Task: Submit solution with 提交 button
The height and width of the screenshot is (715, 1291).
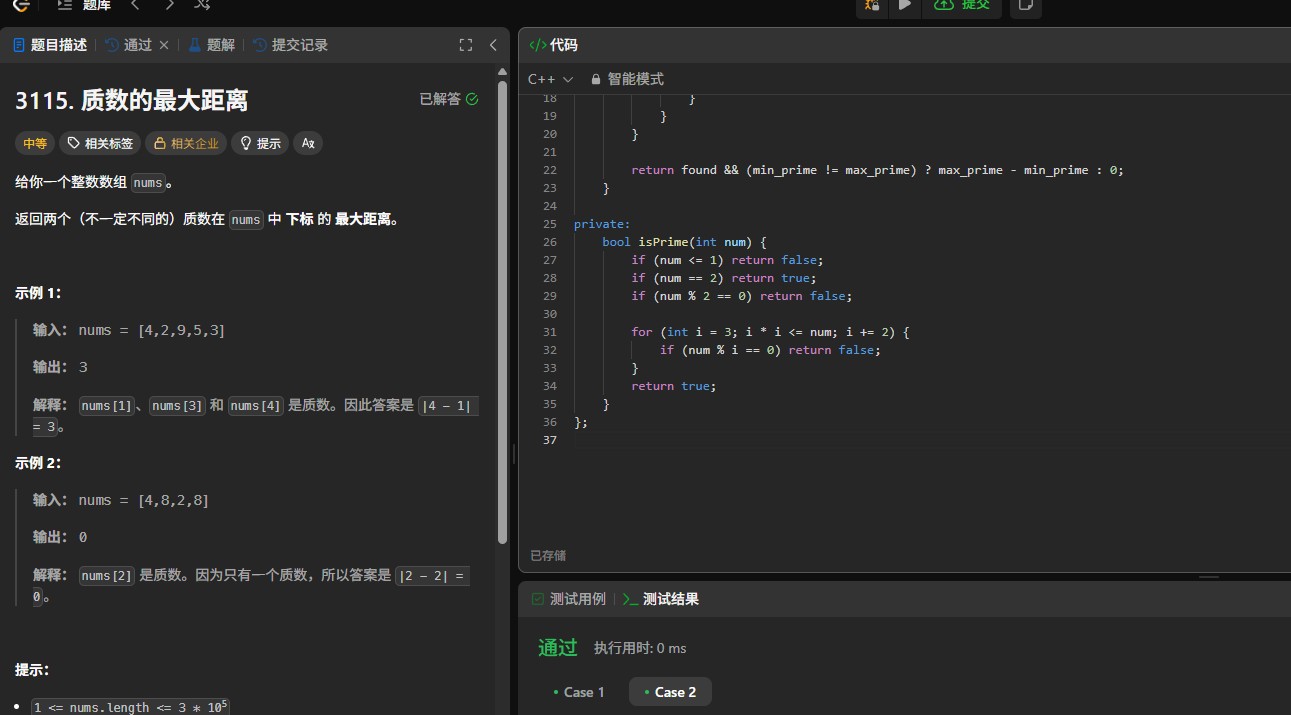Action: pyautogui.click(x=962, y=6)
